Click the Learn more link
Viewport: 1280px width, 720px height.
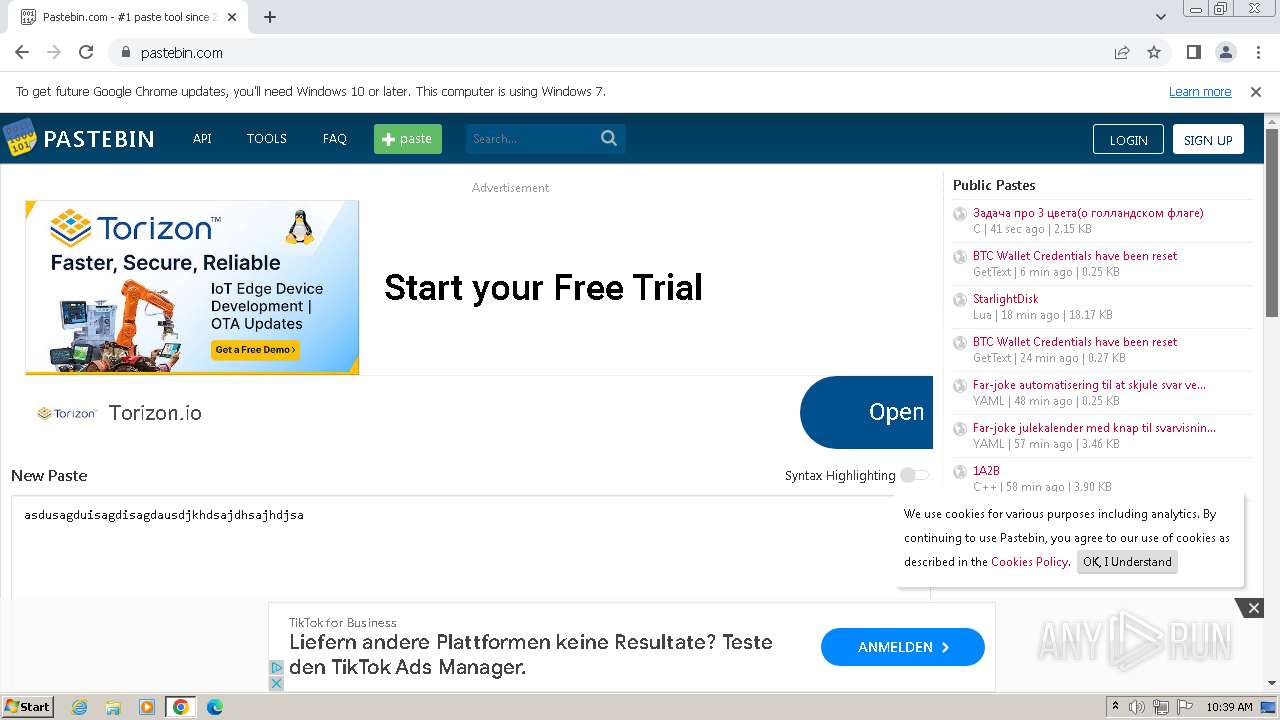[1200, 91]
